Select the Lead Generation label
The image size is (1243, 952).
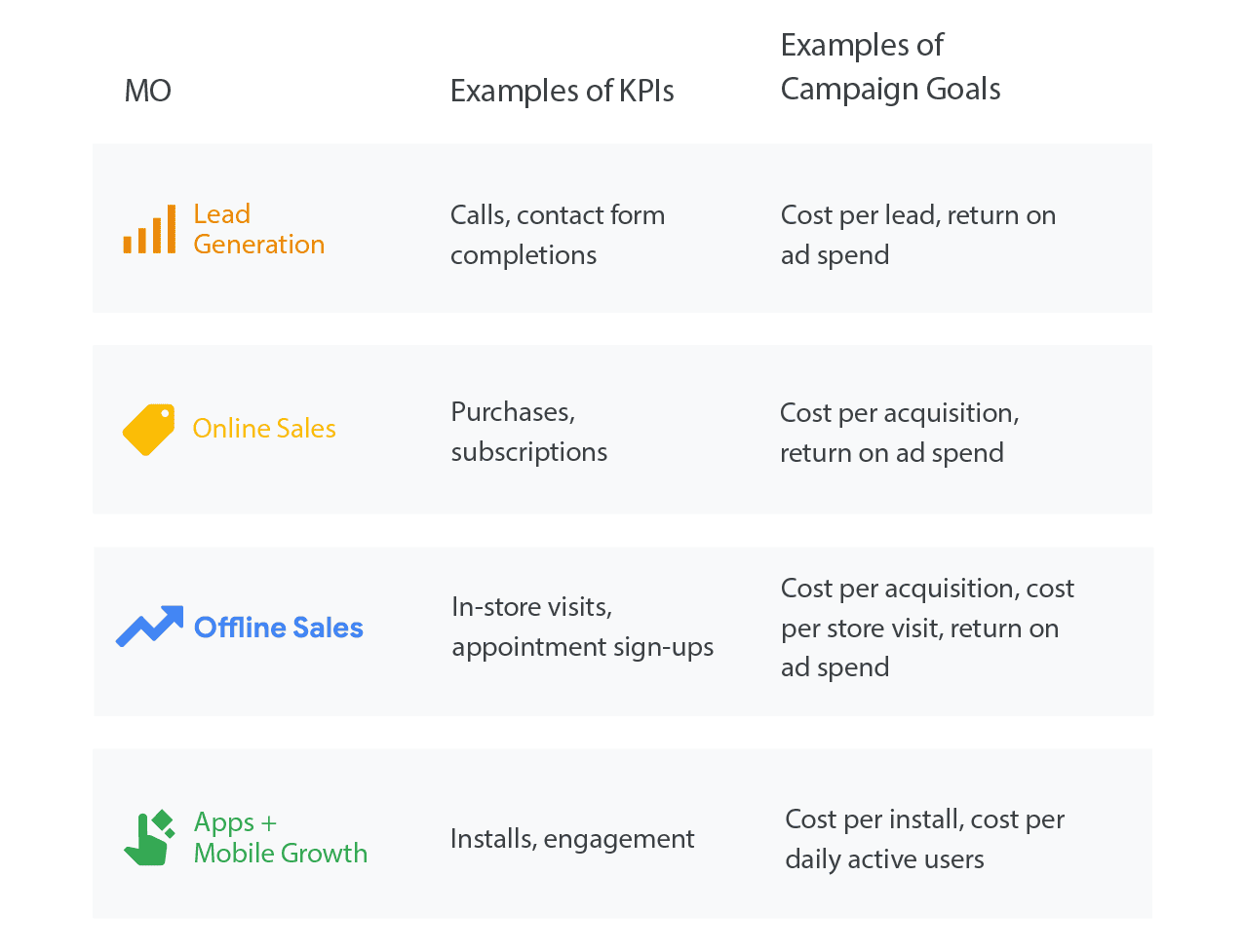(x=258, y=229)
